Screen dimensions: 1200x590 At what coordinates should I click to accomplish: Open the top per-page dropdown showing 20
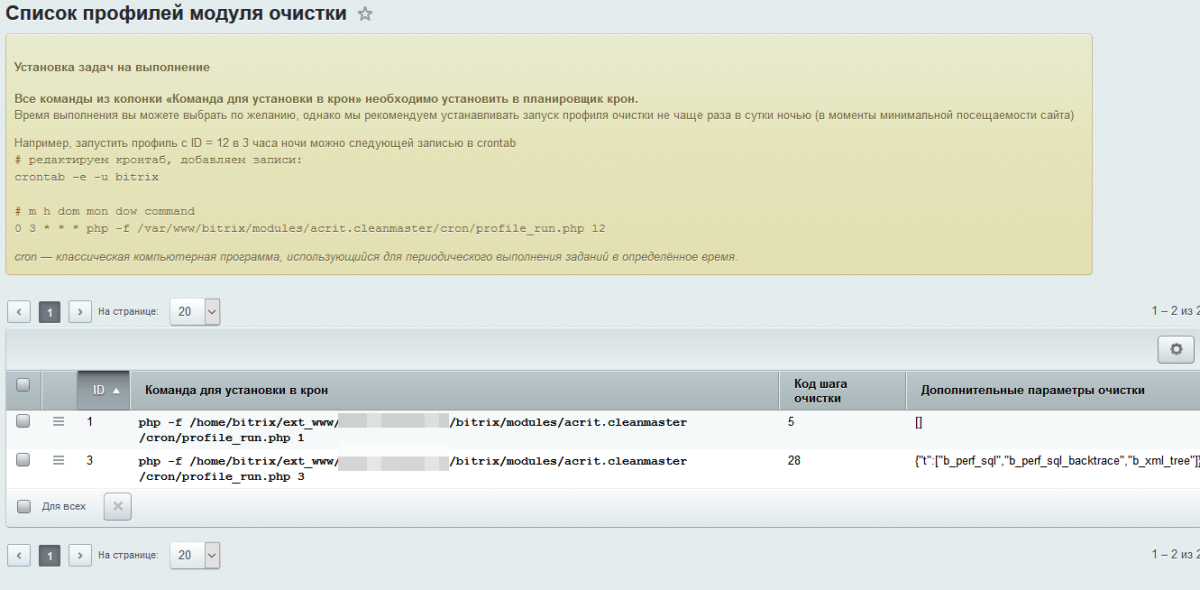(195, 312)
